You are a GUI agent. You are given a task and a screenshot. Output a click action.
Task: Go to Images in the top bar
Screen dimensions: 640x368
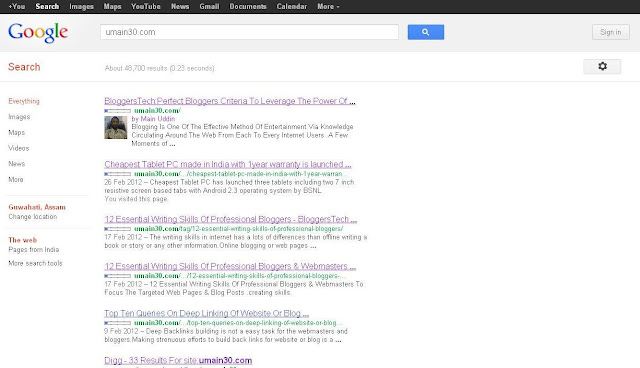pyautogui.click(x=81, y=7)
